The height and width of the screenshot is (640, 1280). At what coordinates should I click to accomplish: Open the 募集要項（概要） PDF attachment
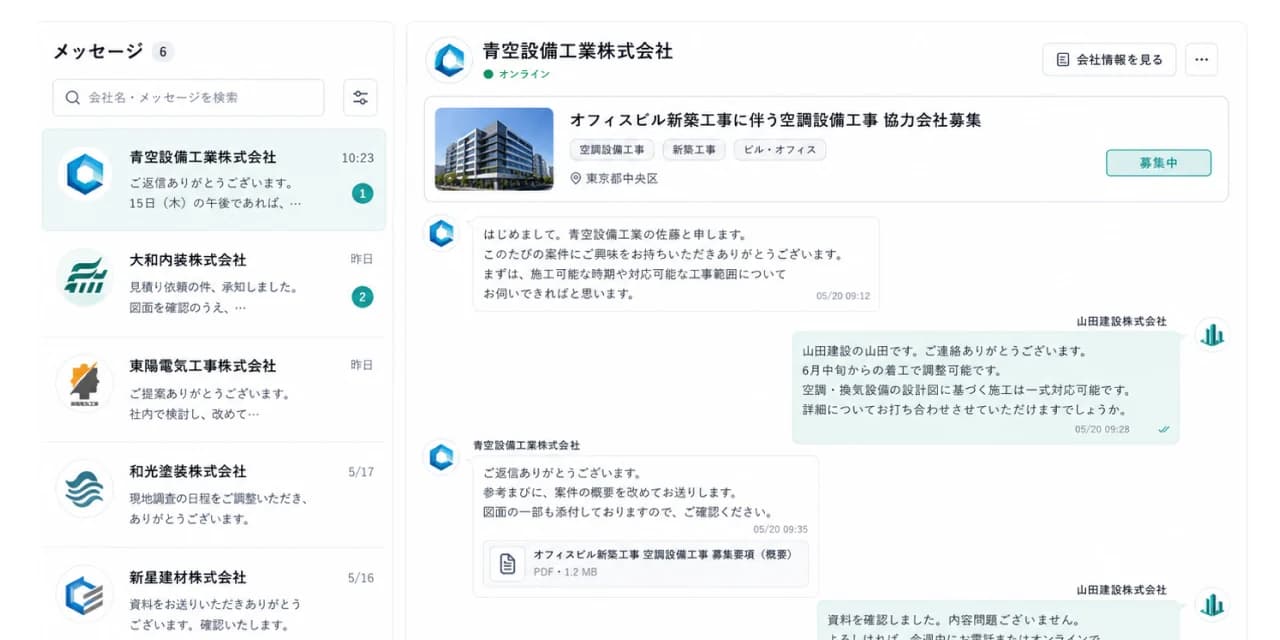coord(646,563)
